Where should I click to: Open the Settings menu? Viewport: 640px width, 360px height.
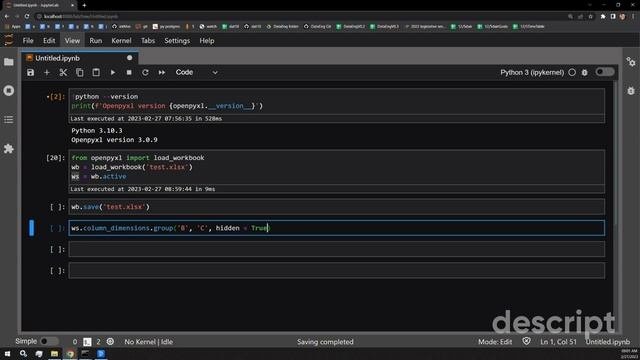click(177, 41)
